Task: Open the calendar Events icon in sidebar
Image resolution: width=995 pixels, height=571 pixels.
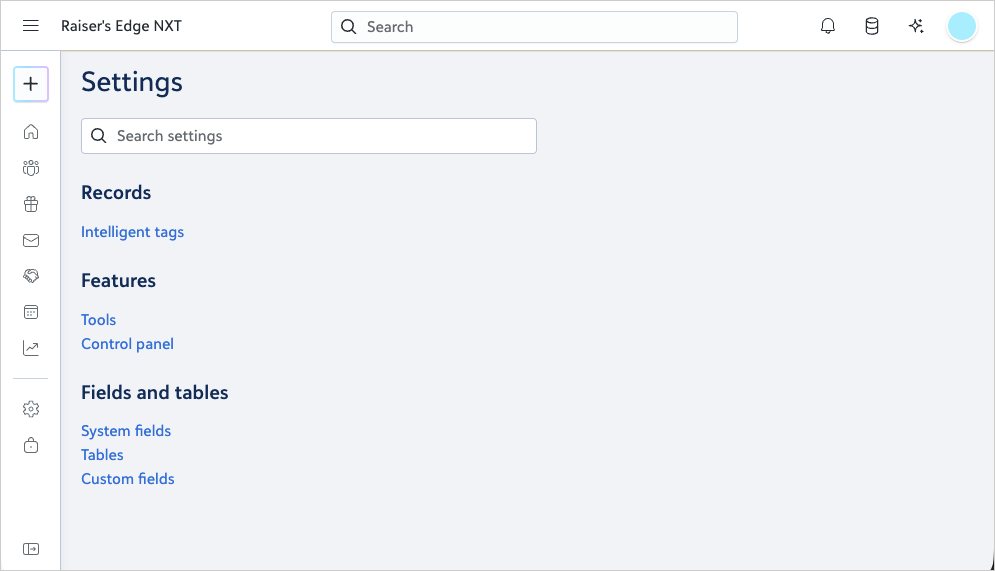Action: tap(31, 313)
